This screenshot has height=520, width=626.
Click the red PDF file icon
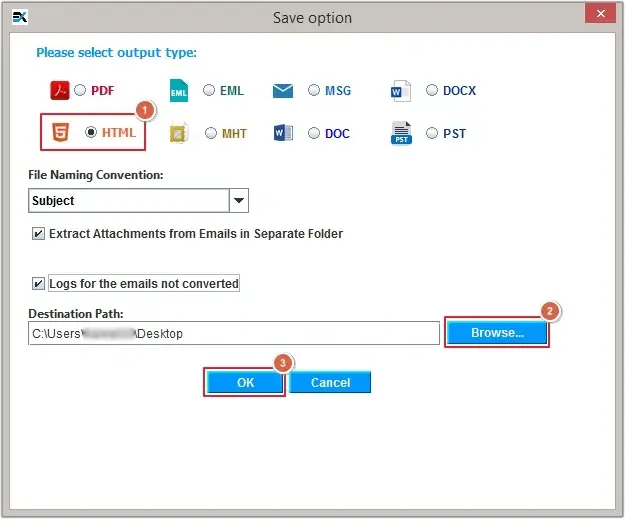60,90
